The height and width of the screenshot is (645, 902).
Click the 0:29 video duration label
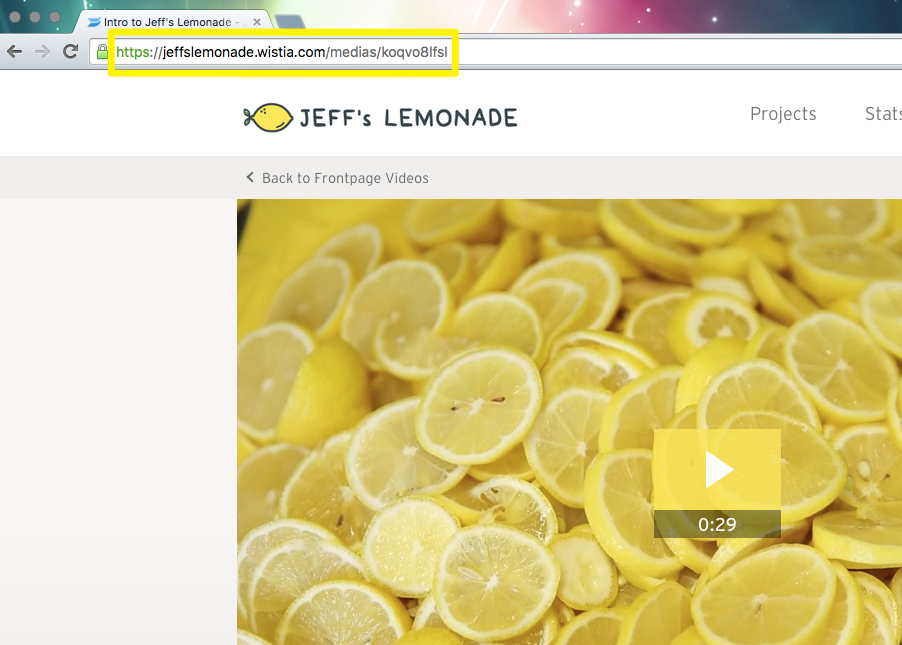pos(717,524)
